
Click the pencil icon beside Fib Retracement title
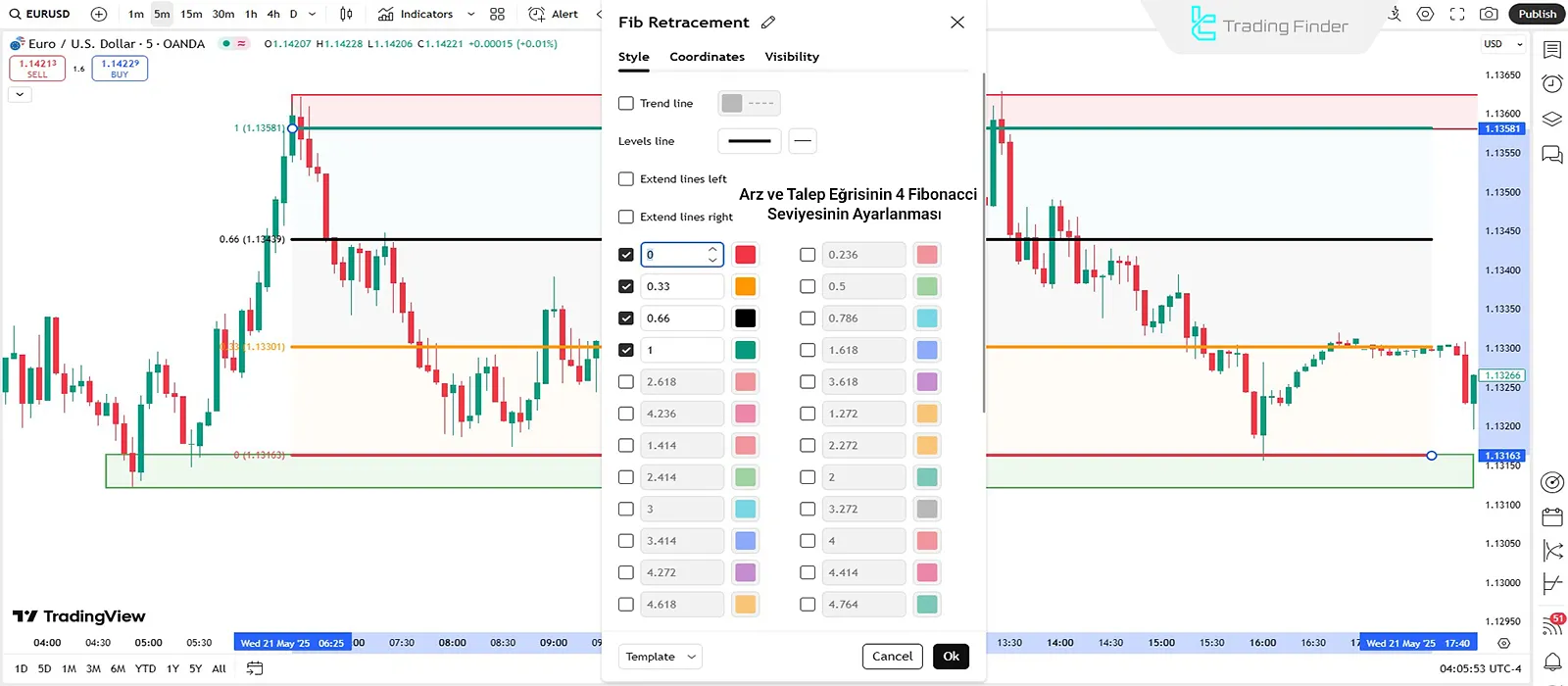click(x=768, y=23)
